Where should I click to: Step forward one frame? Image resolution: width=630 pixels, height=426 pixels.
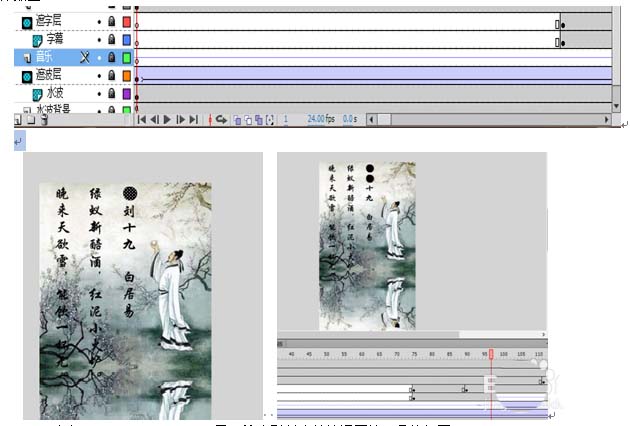coord(180,119)
